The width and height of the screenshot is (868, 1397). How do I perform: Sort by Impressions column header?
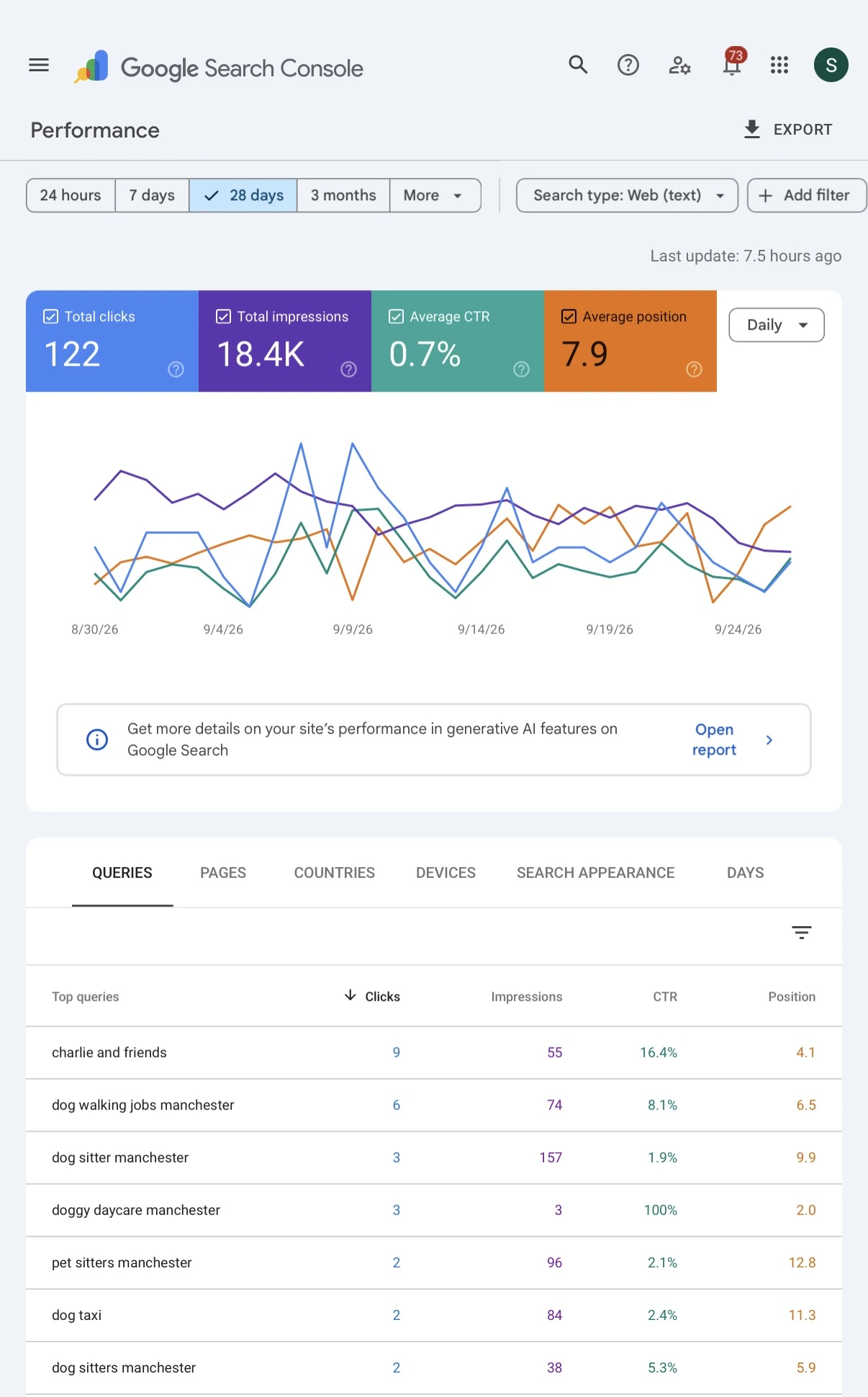click(x=527, y=997)
